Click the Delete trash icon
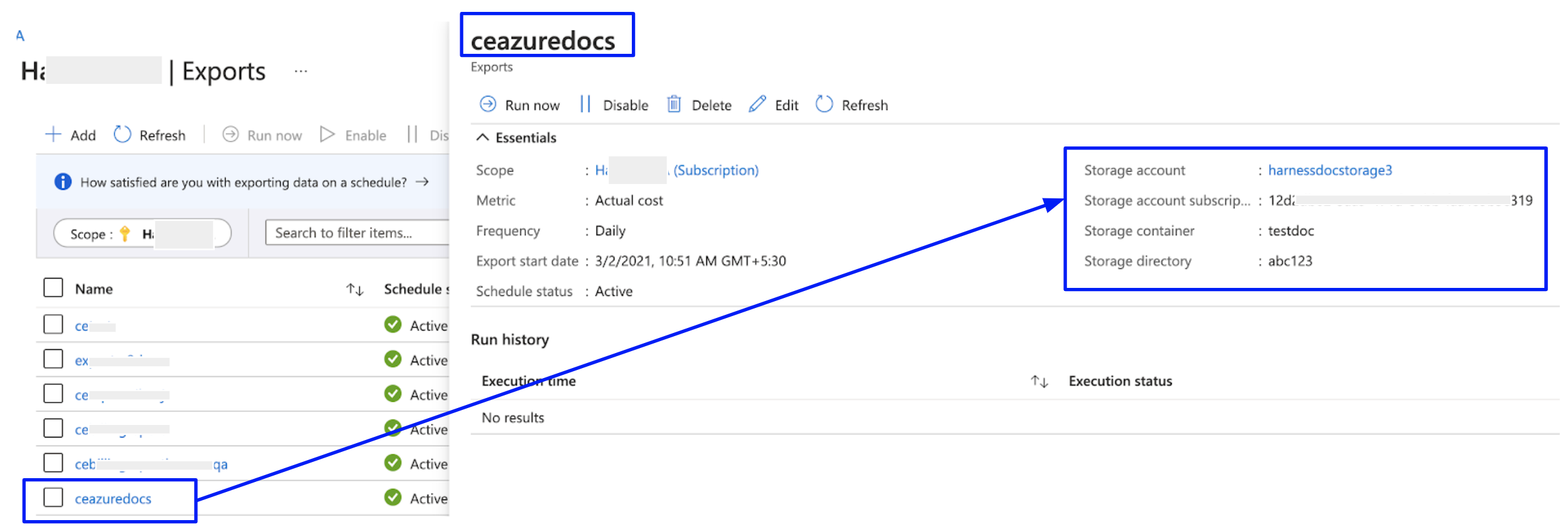 [x=674, y=105]
